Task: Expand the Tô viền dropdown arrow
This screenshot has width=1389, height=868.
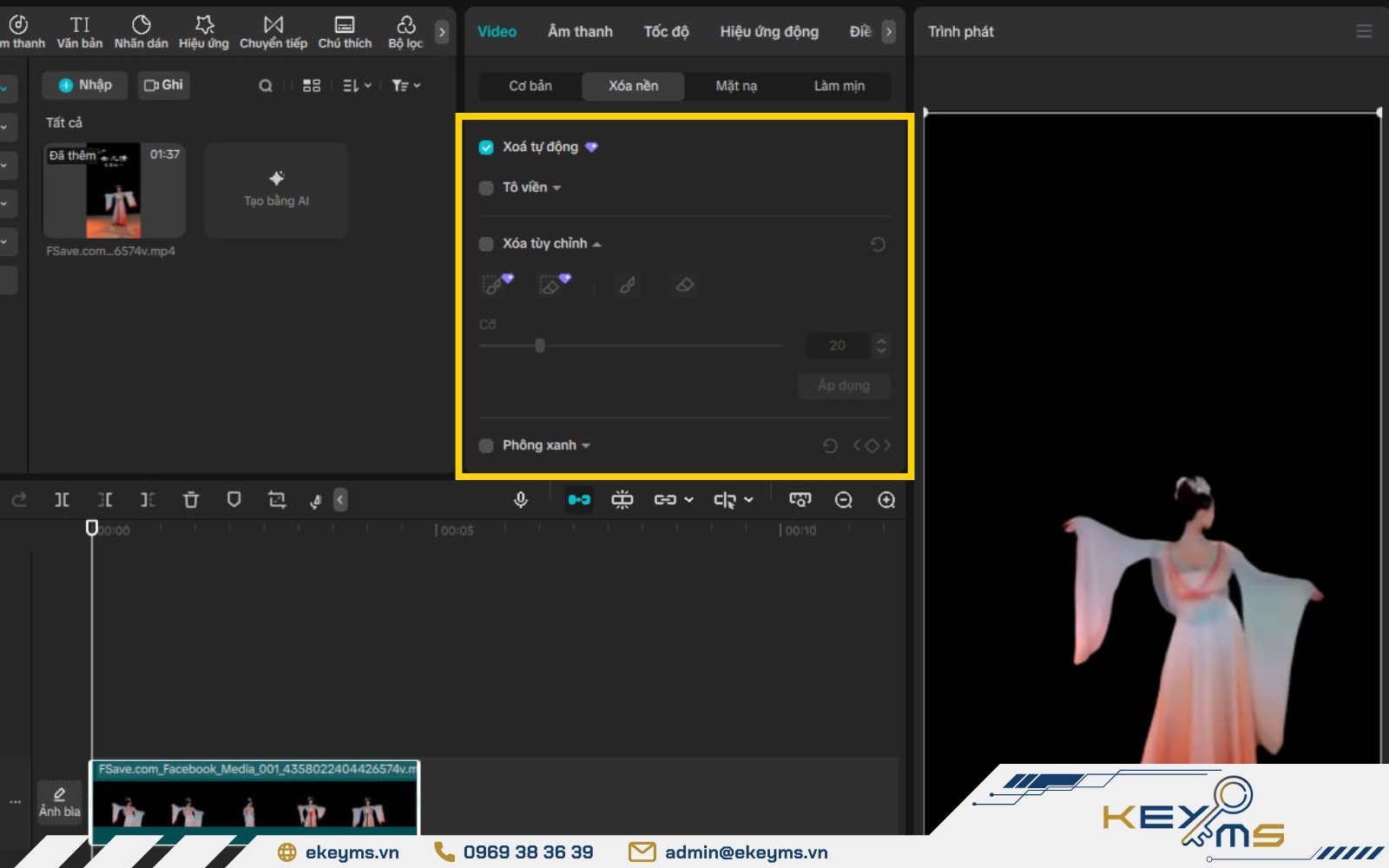Action: click(x=557, y=188)
